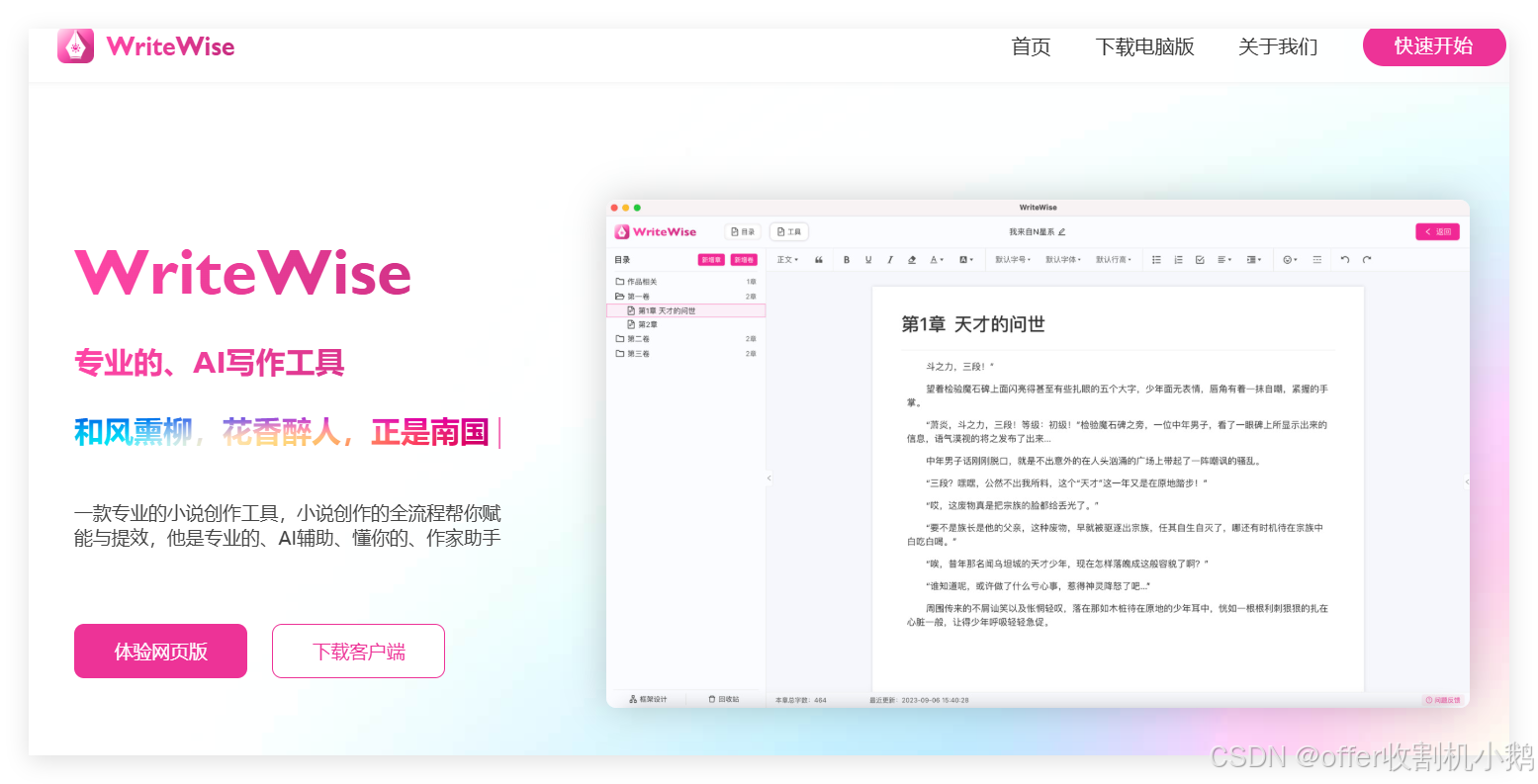This screenshot has height=784, width=1538.
Task: Open the 下载电脑版 menu item
Action: [x=1145, y=45]
